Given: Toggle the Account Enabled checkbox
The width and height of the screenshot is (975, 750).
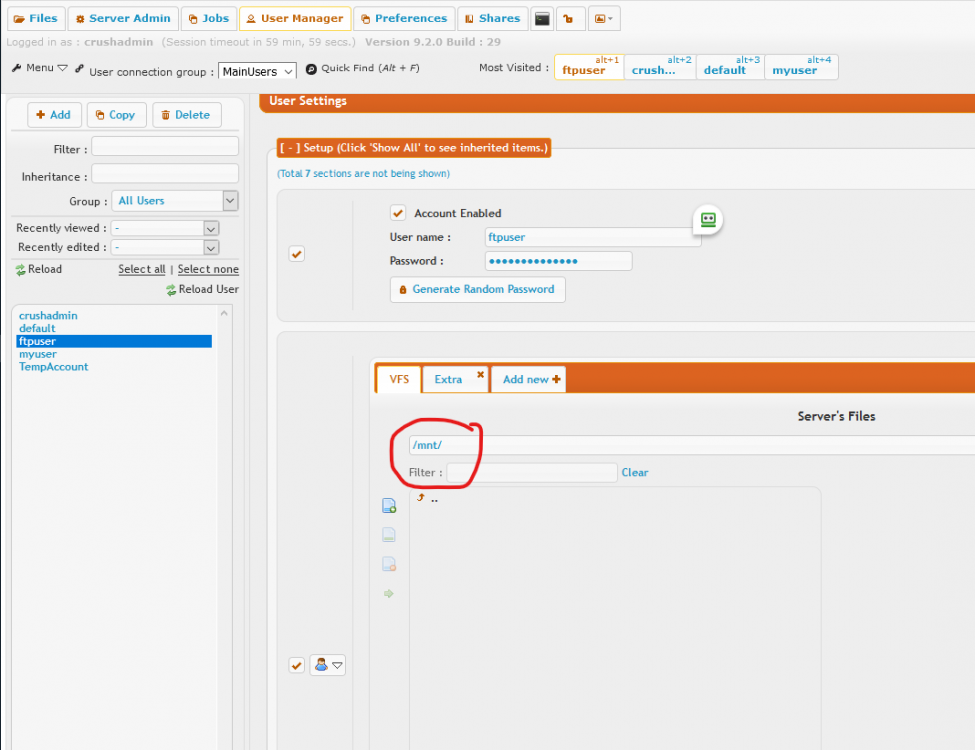Looking at the screenshot, I should [x=398, y=213].
